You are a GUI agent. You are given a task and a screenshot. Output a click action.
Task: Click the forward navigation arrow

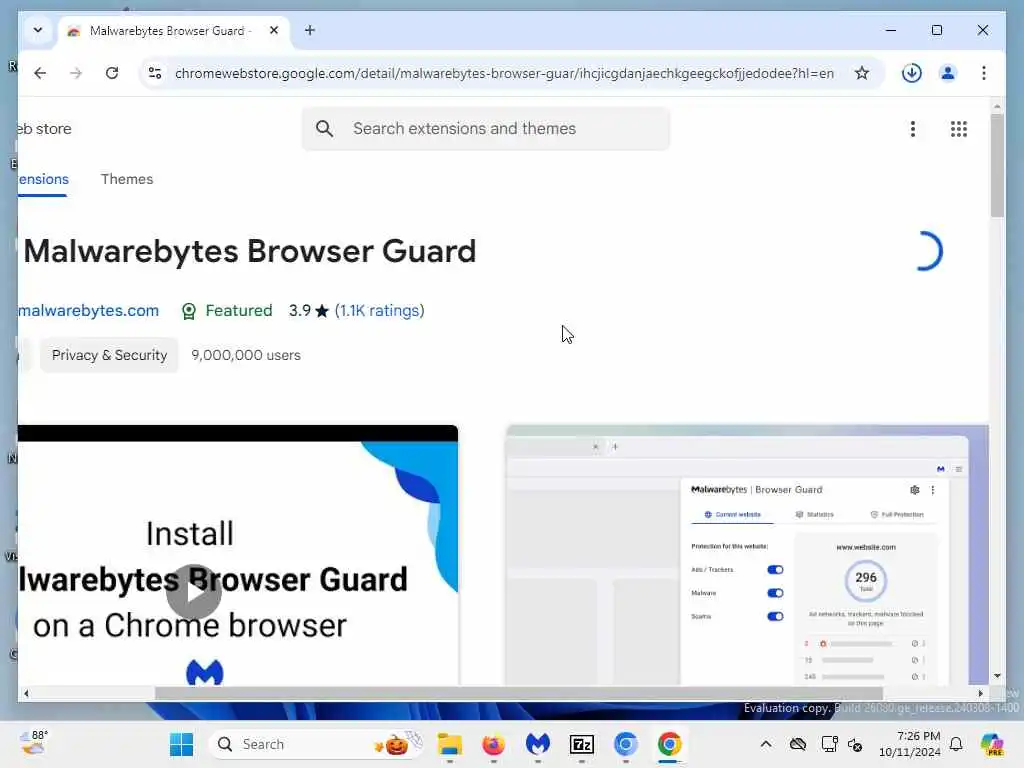click(76, 73)
